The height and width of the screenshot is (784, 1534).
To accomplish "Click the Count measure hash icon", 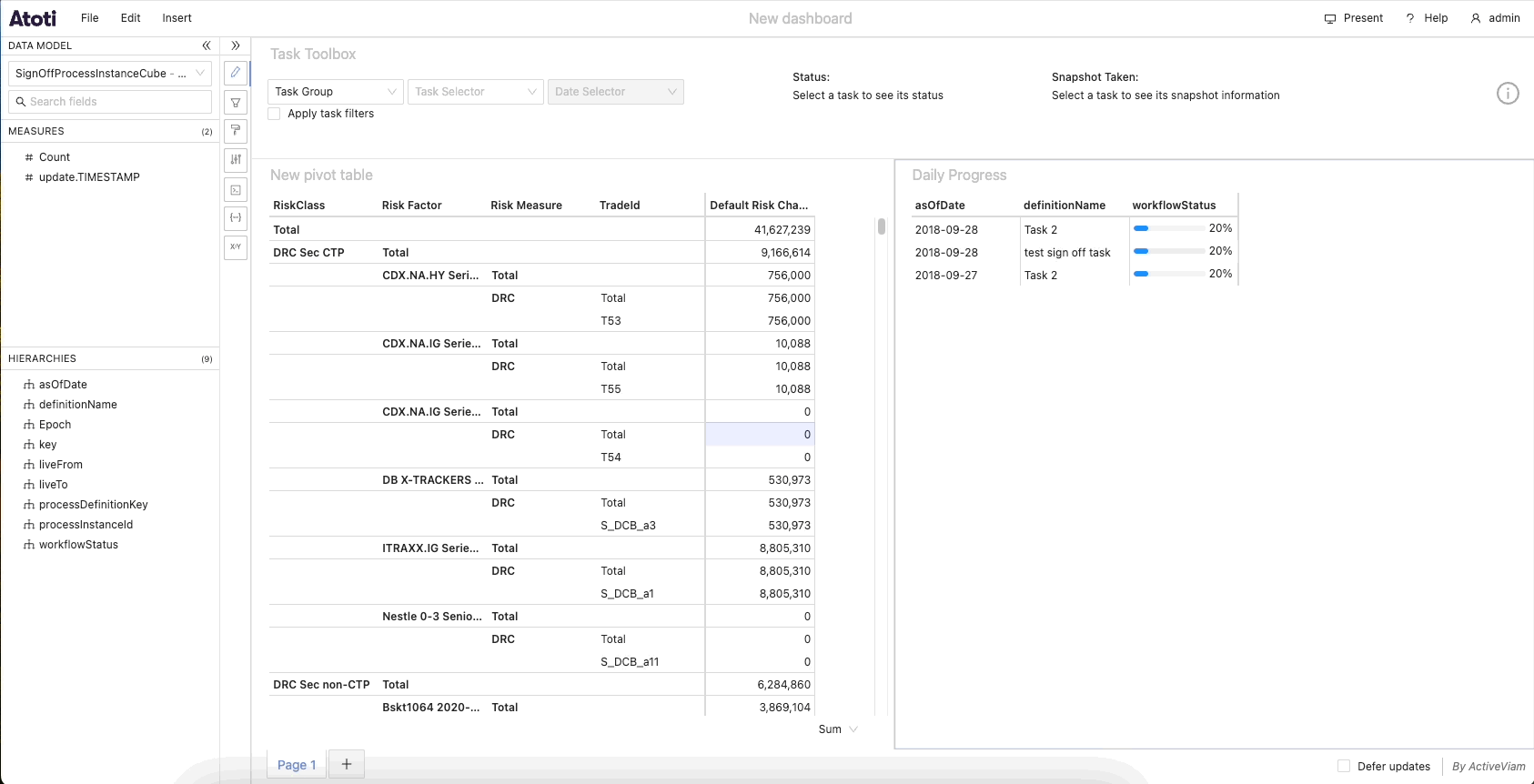I will pyautogui.click(x=29, y=157).
